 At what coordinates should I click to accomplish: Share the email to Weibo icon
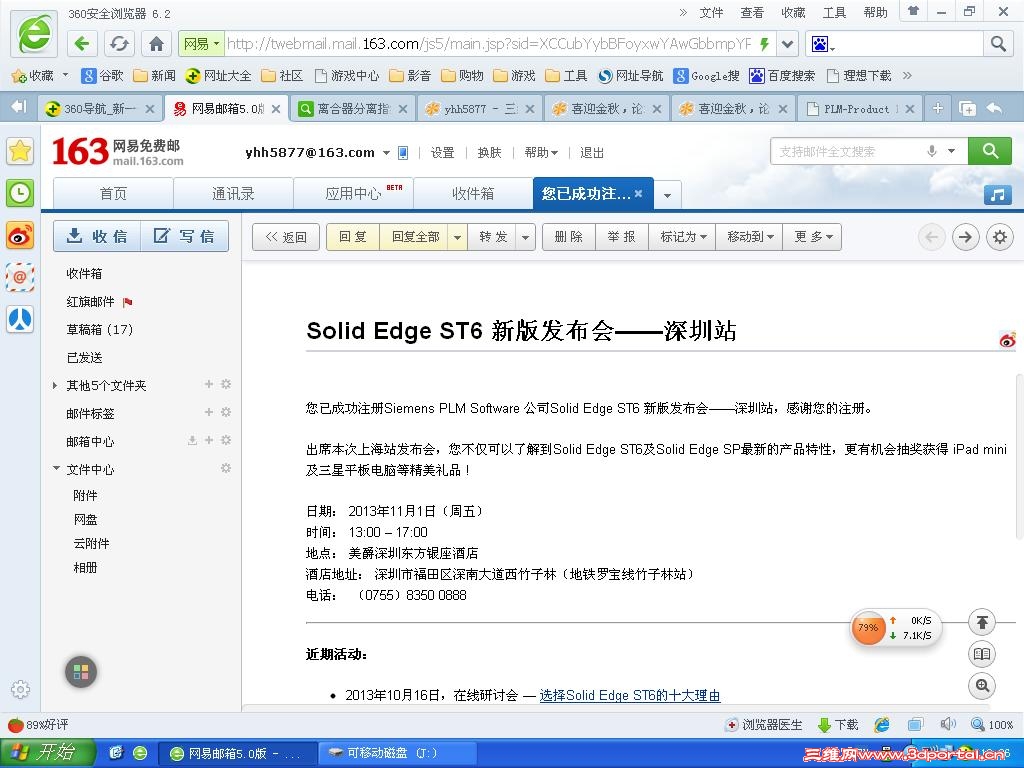click(1007, 340)
